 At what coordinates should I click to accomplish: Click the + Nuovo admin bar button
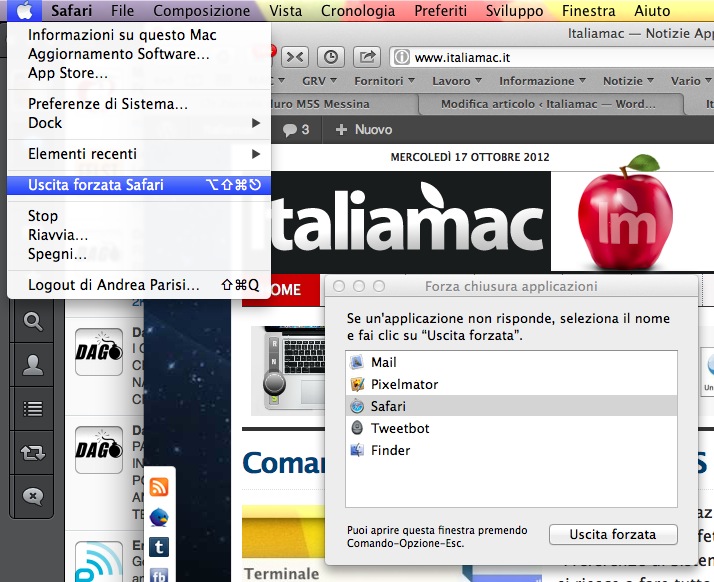click(x=363, y=130)
